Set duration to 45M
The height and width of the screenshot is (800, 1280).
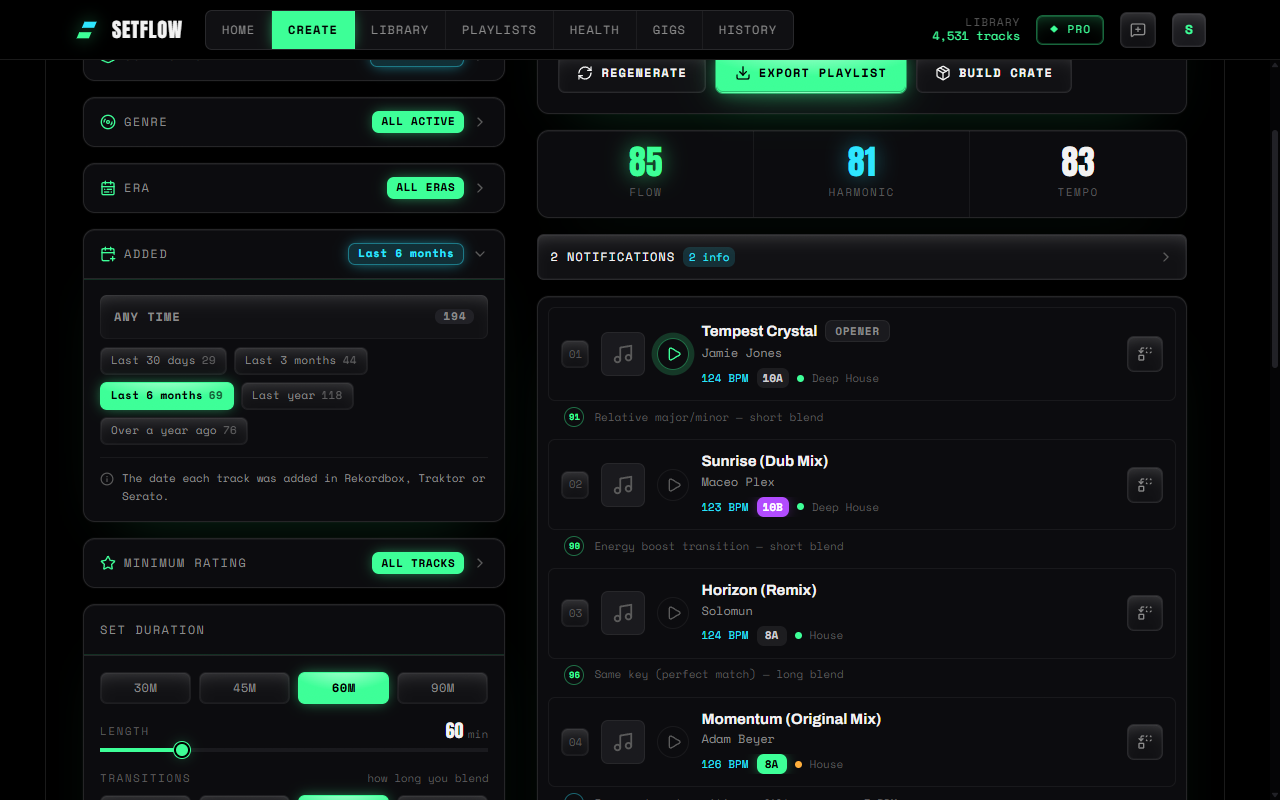click(244, 688)
